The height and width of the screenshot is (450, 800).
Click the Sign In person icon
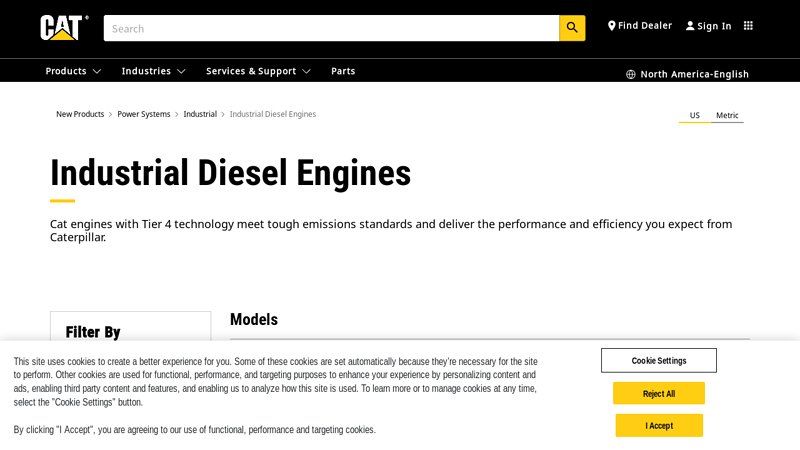[690, 26]
